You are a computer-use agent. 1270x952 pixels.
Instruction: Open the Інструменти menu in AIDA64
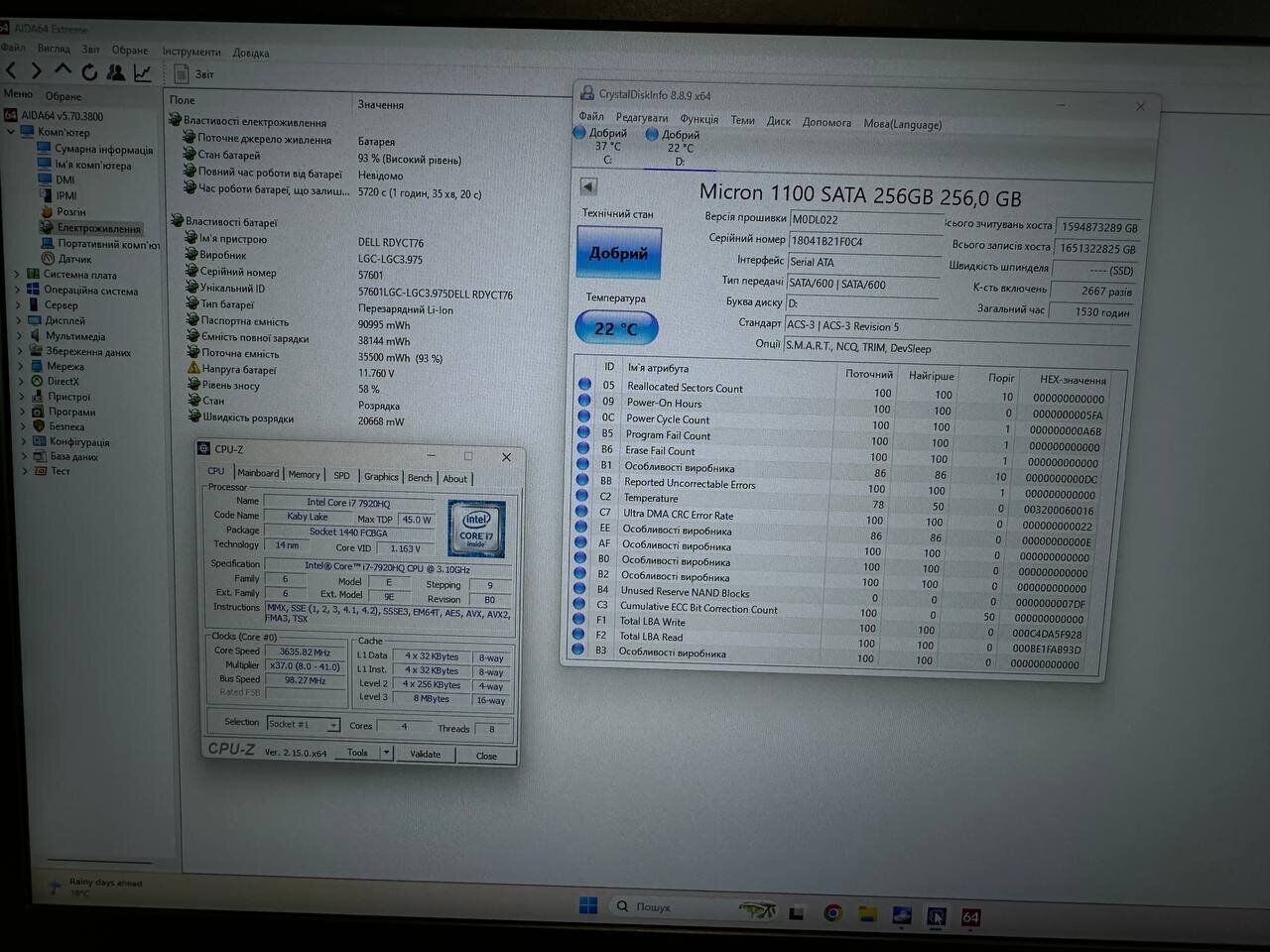[x=191, y=52]
